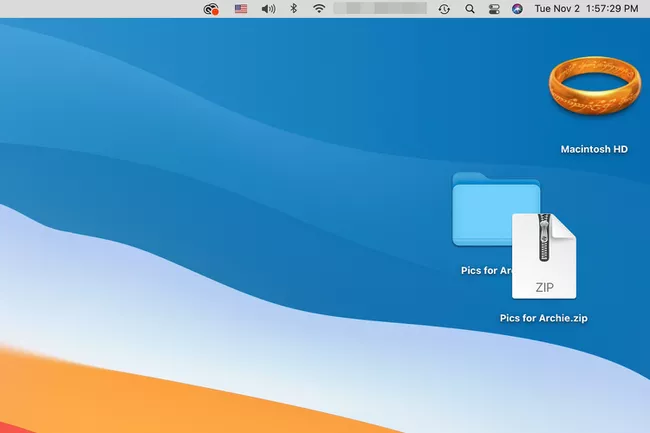Toggle Control Center from the menu bar

click(x=493, y=8)
